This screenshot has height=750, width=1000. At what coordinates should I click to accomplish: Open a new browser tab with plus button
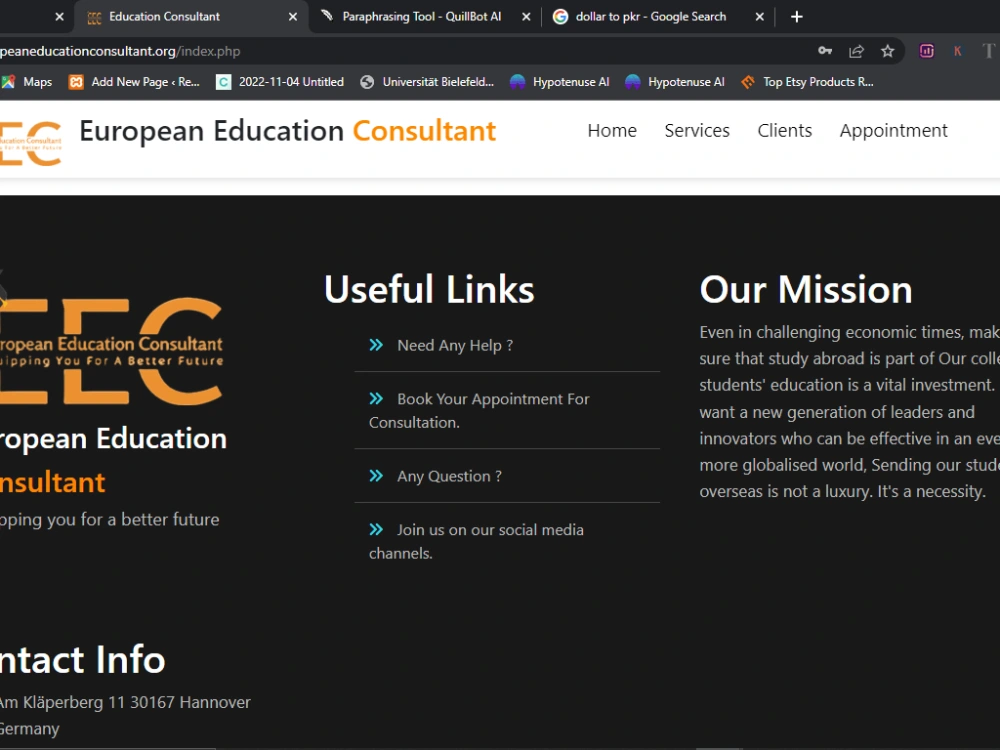coord(797,17)
